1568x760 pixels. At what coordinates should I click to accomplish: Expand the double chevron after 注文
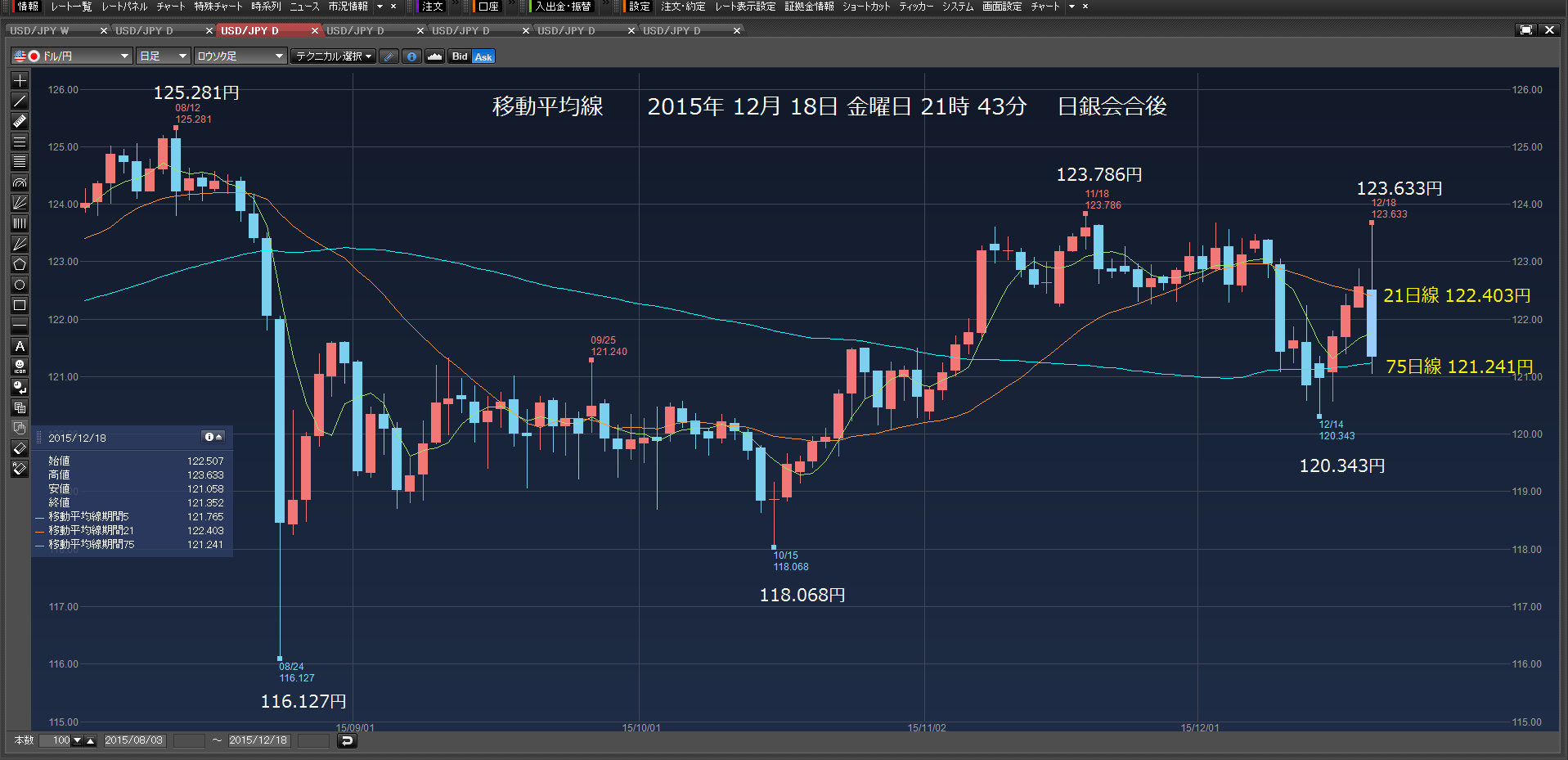coord(455,4)
